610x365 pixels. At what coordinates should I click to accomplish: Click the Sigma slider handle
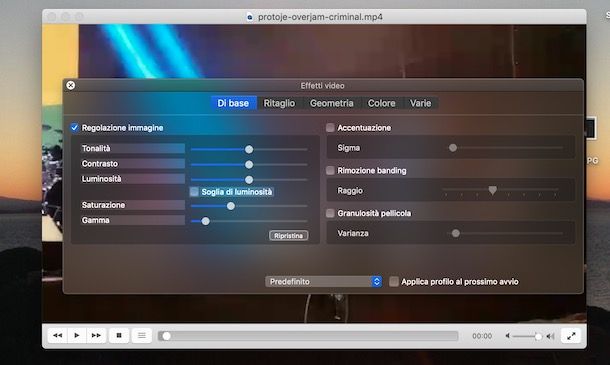(x=453, y=148)
